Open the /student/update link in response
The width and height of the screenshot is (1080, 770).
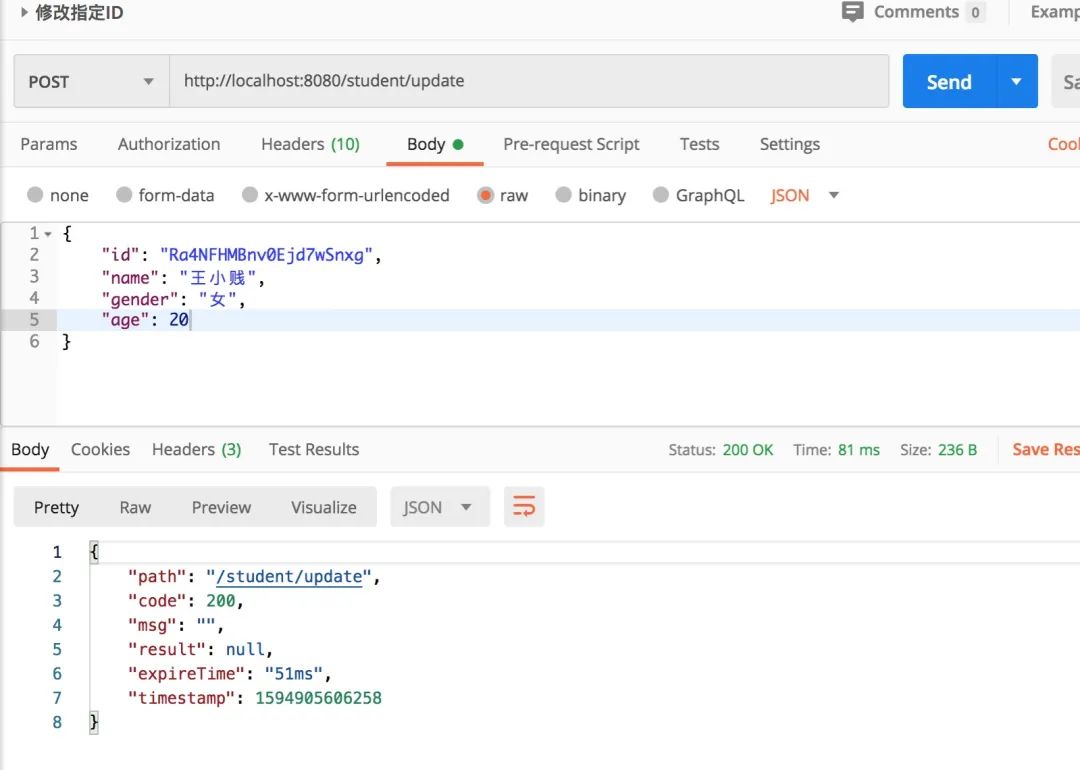[x=289, y=576]
